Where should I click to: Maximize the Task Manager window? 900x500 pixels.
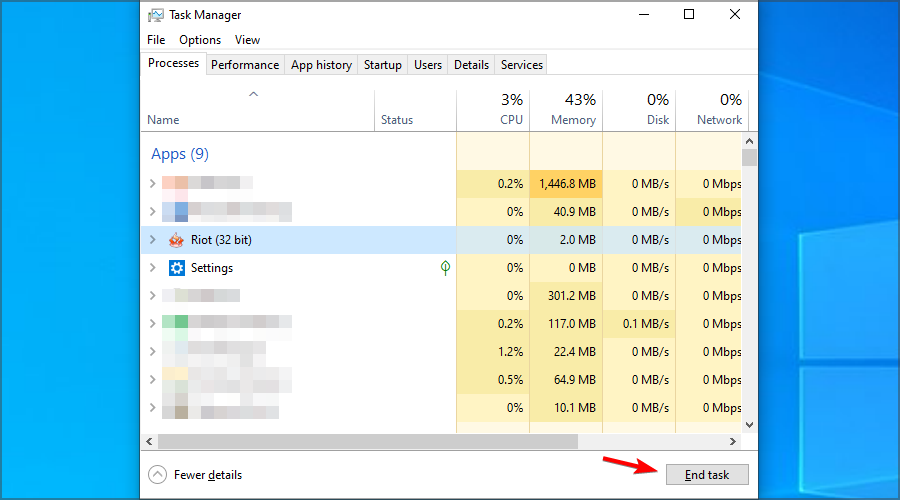coord(689,14)
